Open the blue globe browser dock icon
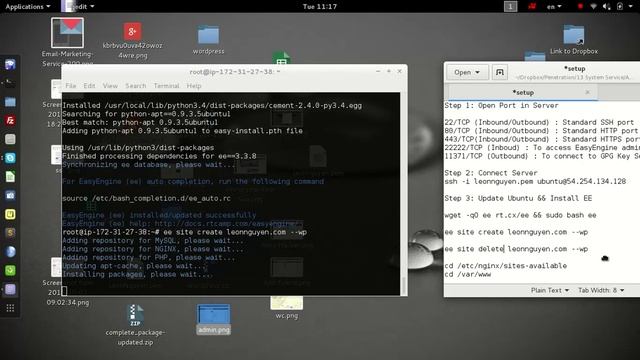Image resolution: width=640 pixels, height=360 pixels. pos(10,251)
